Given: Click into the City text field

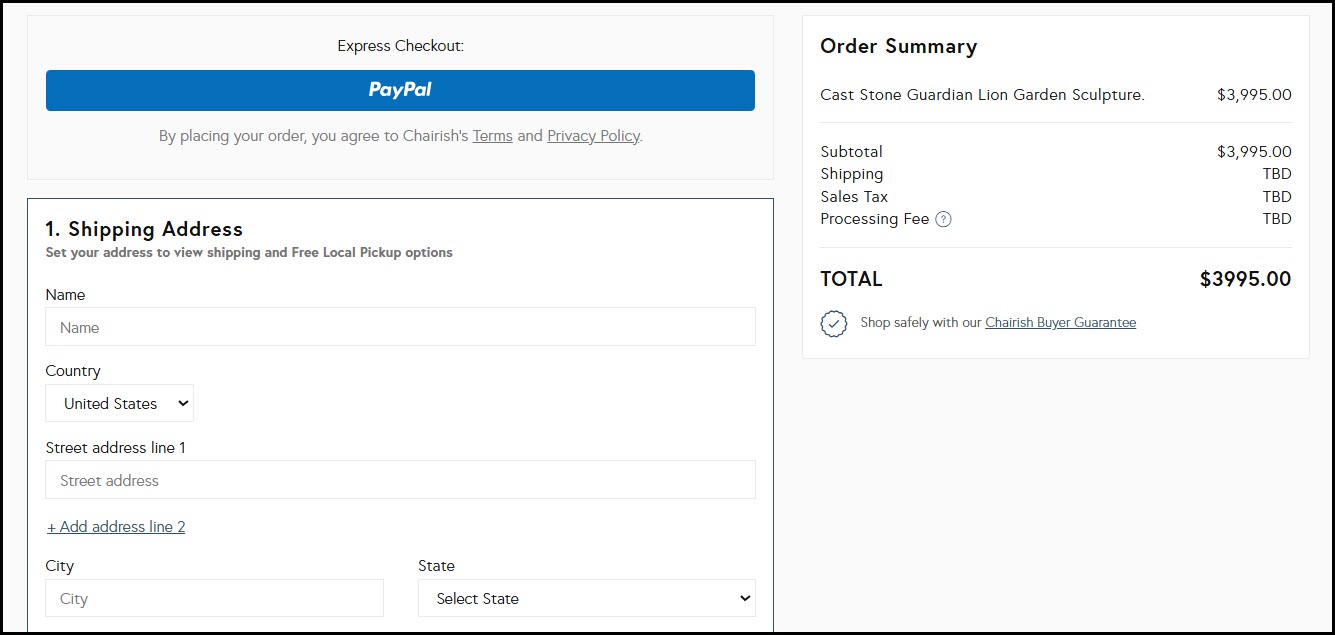Looking at the screenshot, I should tap(214, 599).
